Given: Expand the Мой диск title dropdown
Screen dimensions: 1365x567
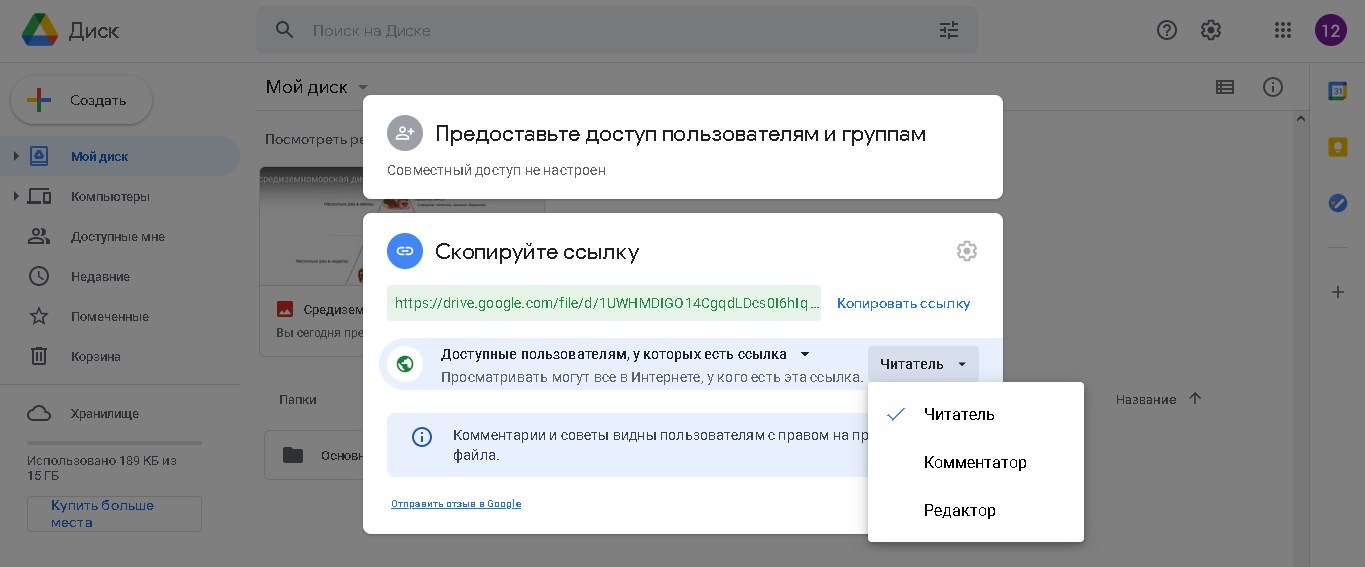Looking at the screenshot, I should click(x=363, y=88).
